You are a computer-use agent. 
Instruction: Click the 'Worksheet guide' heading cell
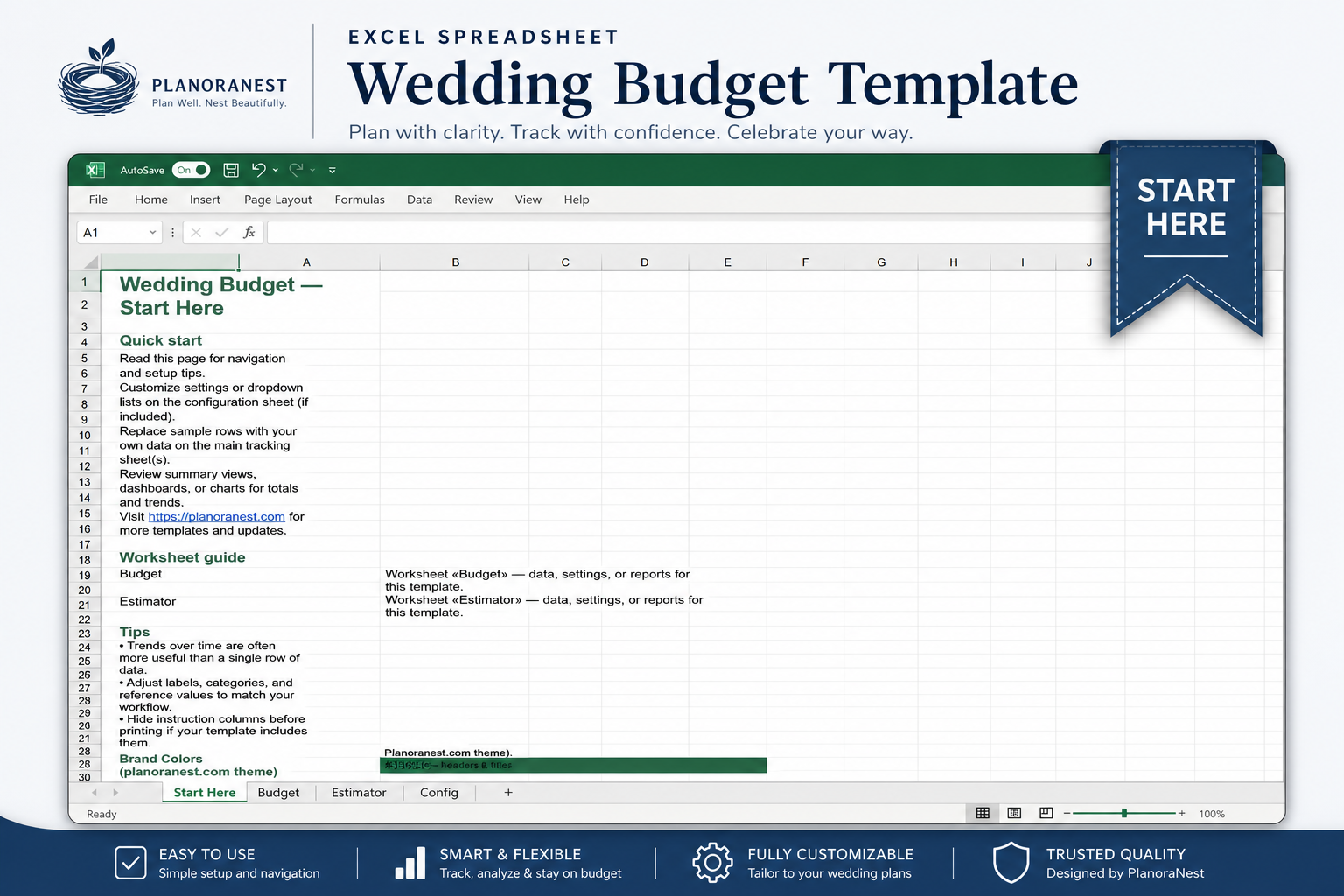(182, 557)
